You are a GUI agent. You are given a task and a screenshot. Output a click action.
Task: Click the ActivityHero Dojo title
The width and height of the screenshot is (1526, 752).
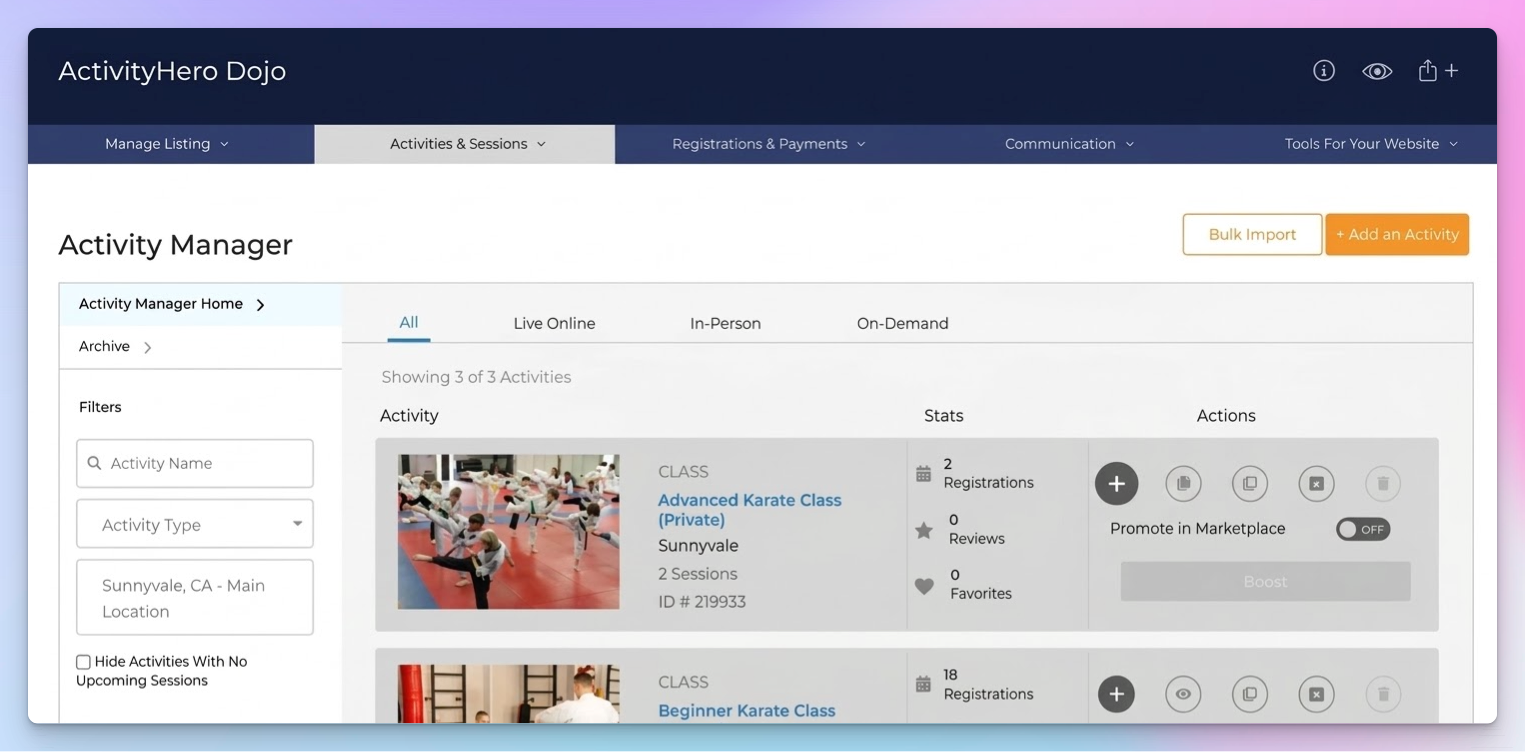[x=172, y=71]
